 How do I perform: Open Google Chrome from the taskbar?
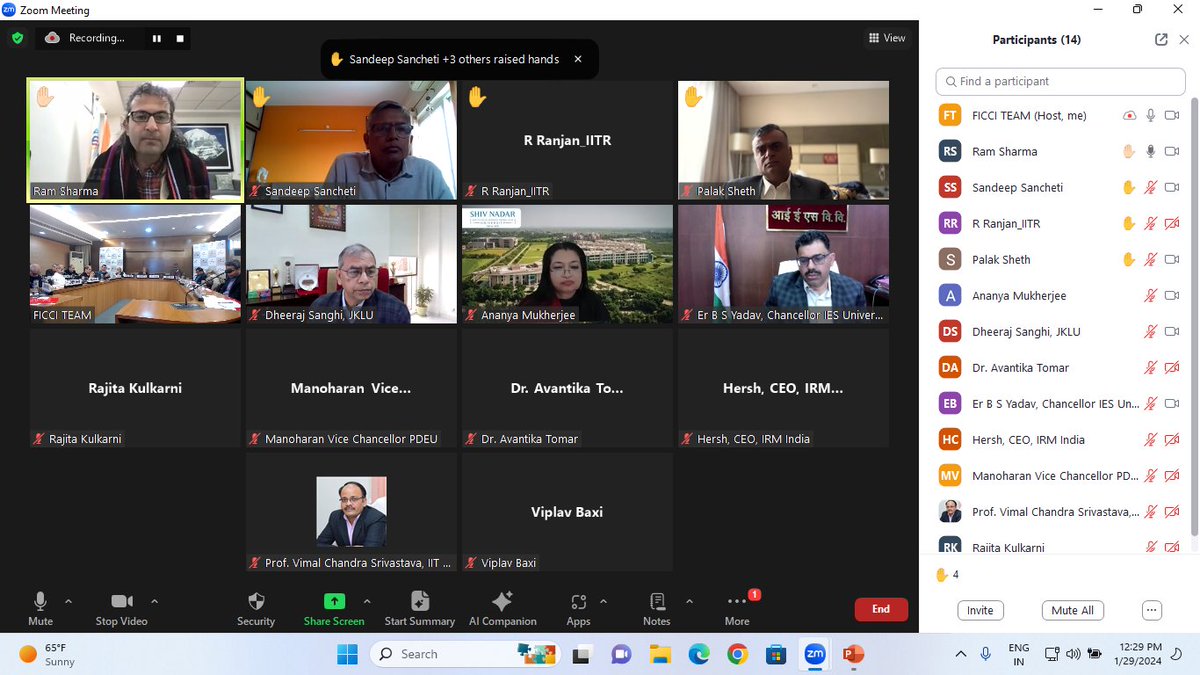(737, 654)
